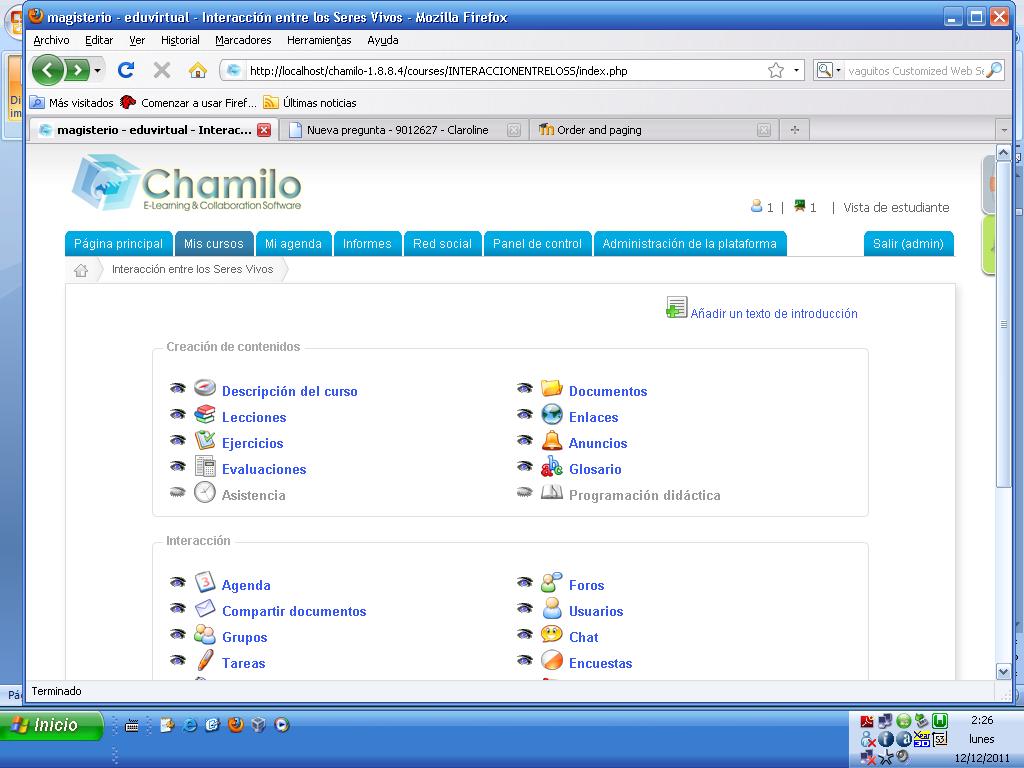The width and height of the screenshot is (1024, 768).
Task: Click the Anuncios bell icon
Action: (553, 442)
